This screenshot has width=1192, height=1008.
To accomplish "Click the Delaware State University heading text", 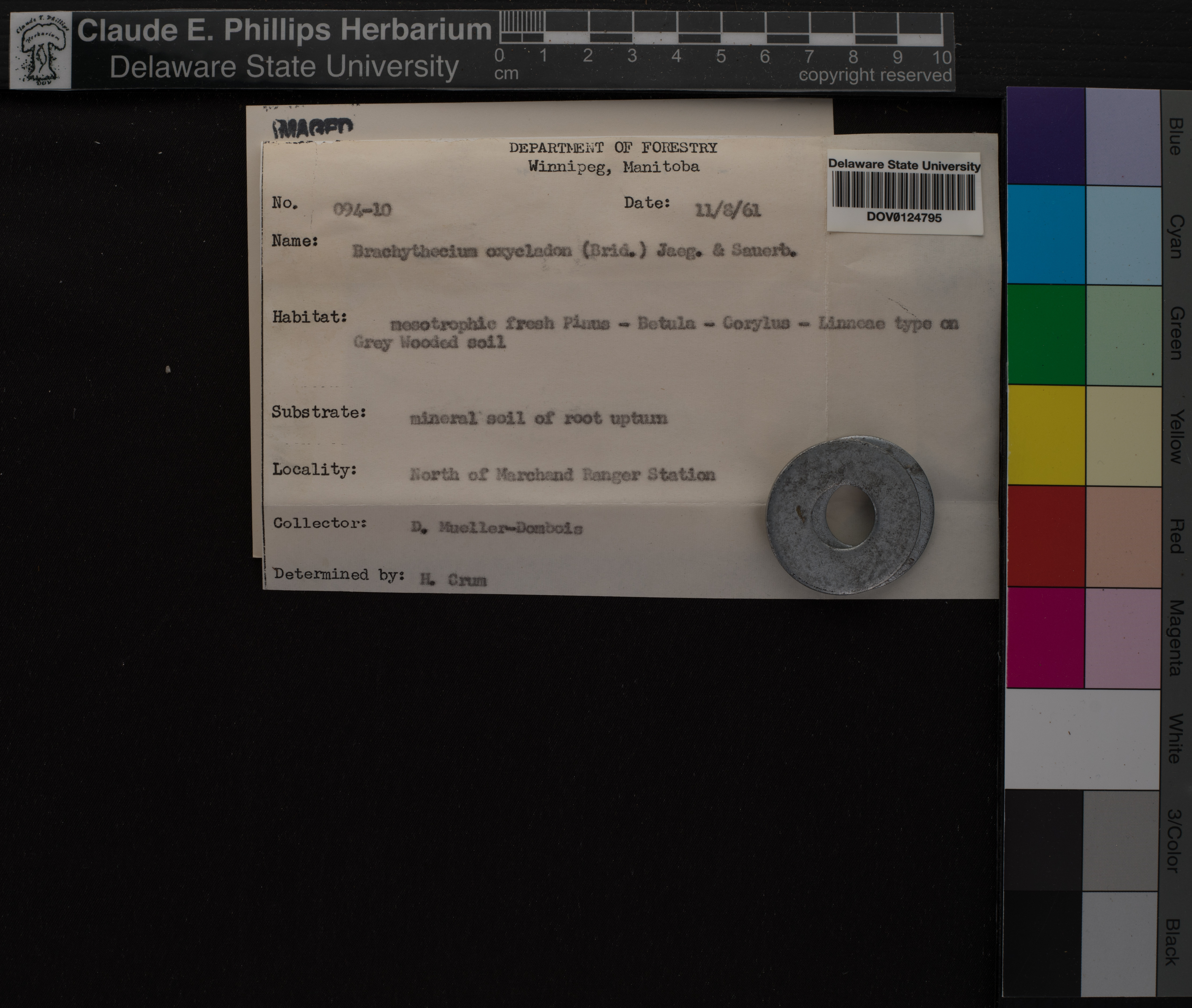I will pyautogui.click(x=284, y=67).
